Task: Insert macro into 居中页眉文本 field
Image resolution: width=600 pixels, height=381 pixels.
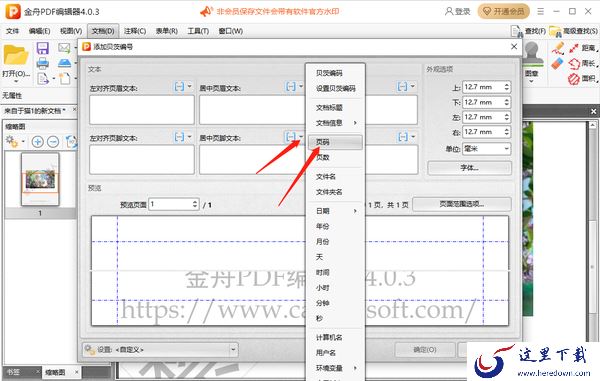Action: 291,87
